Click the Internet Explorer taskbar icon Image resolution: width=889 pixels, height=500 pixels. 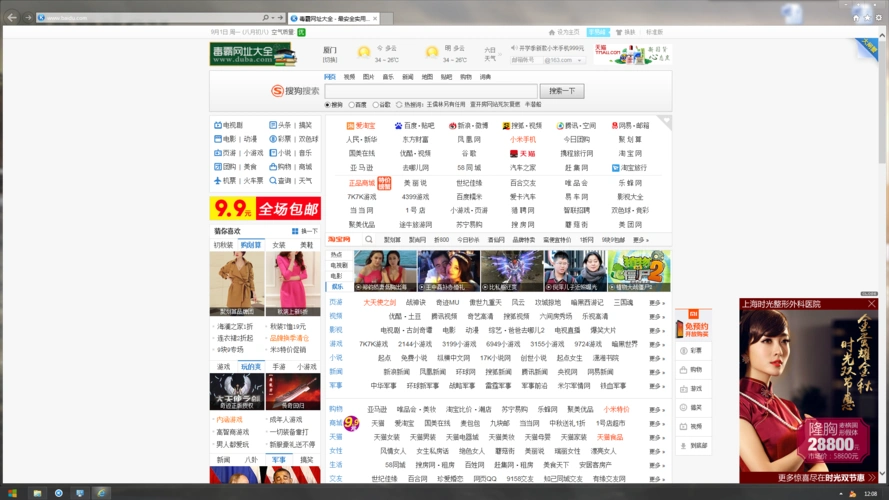point(101,493)
